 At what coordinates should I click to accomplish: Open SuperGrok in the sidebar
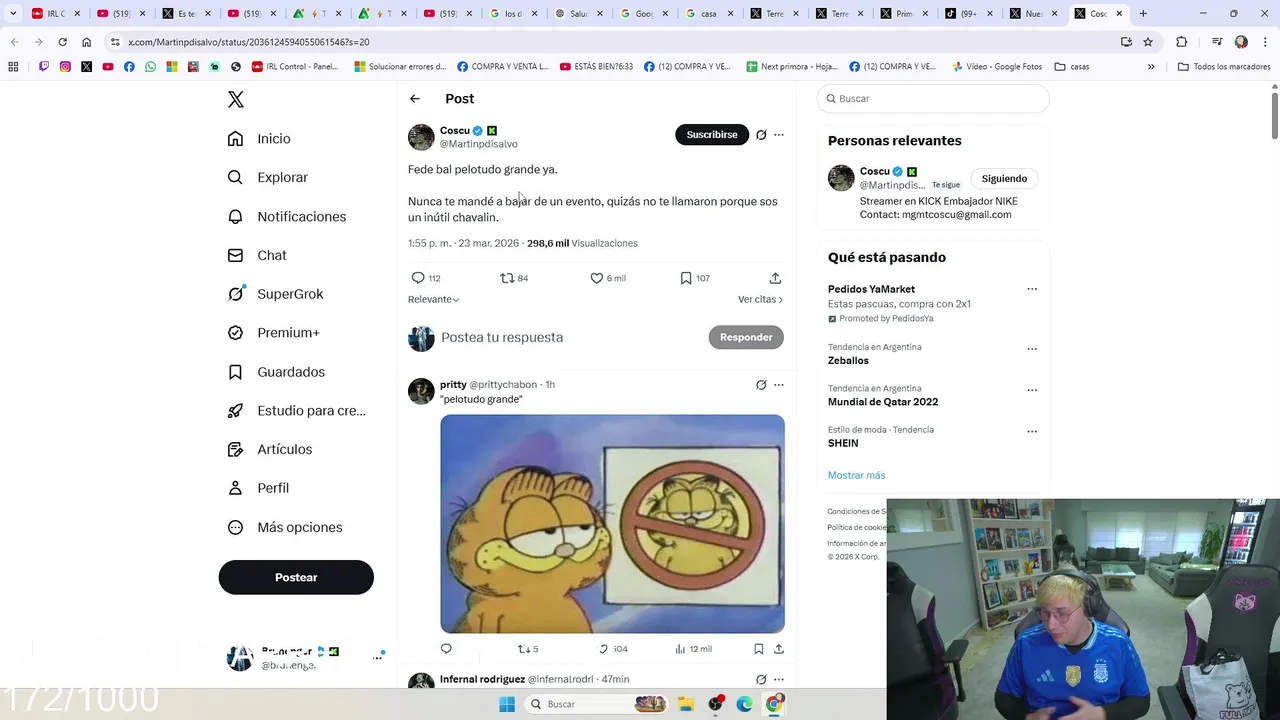275,294
